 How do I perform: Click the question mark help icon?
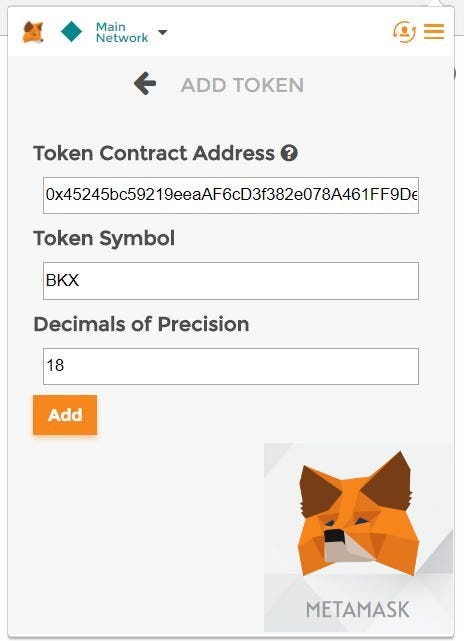tap(289, 153)
